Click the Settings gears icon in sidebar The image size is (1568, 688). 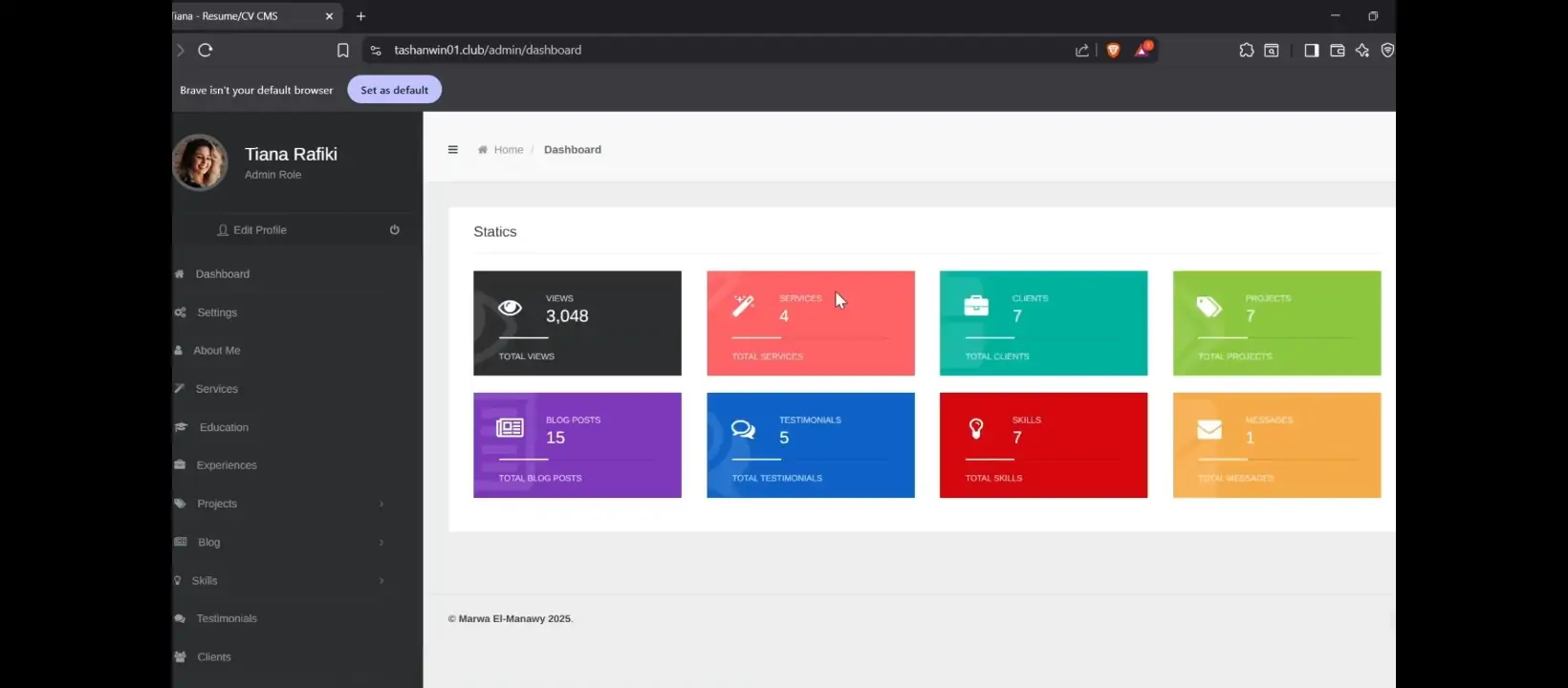point(180,312)
